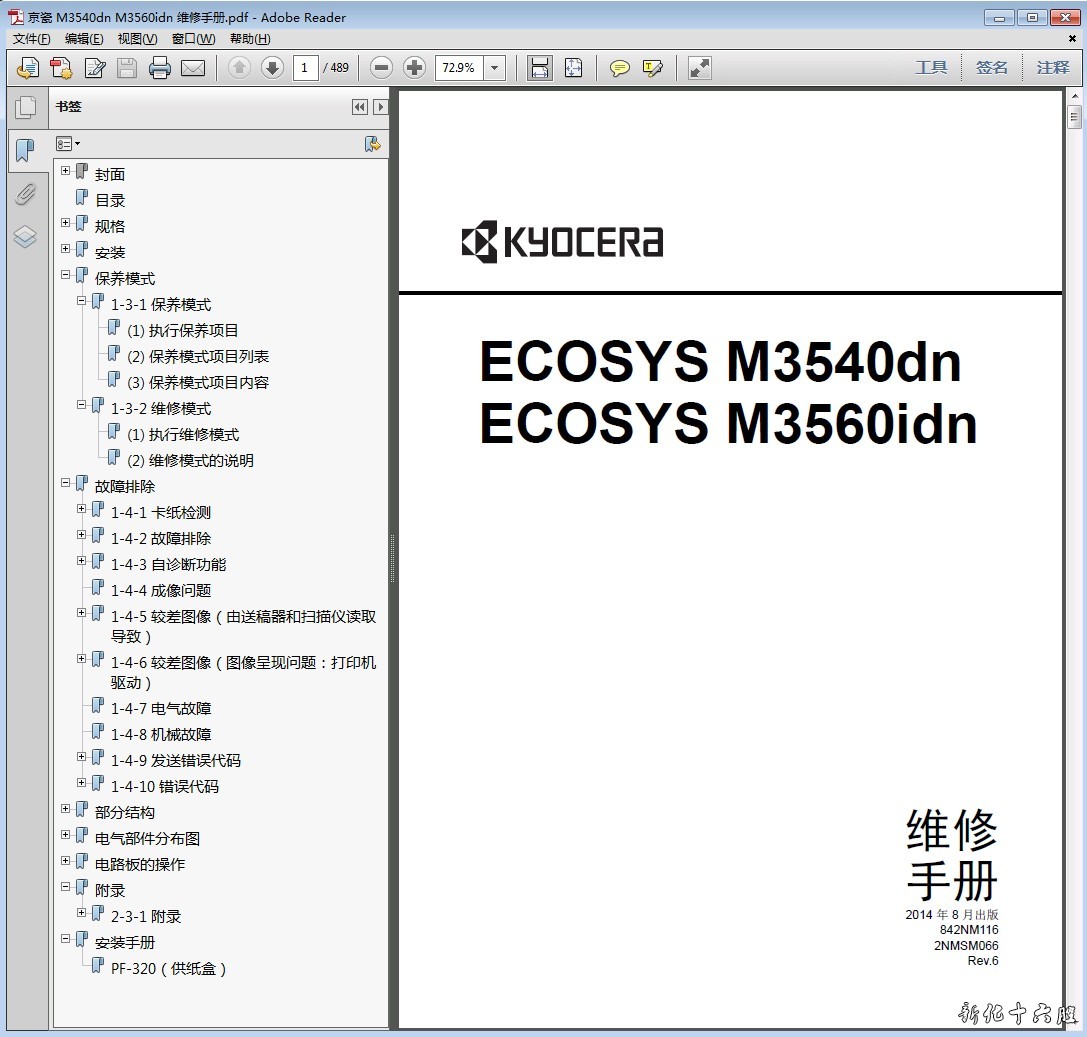The width and height of the screenshot is (1087, 1037).
Task: Open Attachments panel paperclip icon
Action: click(25, 194)
